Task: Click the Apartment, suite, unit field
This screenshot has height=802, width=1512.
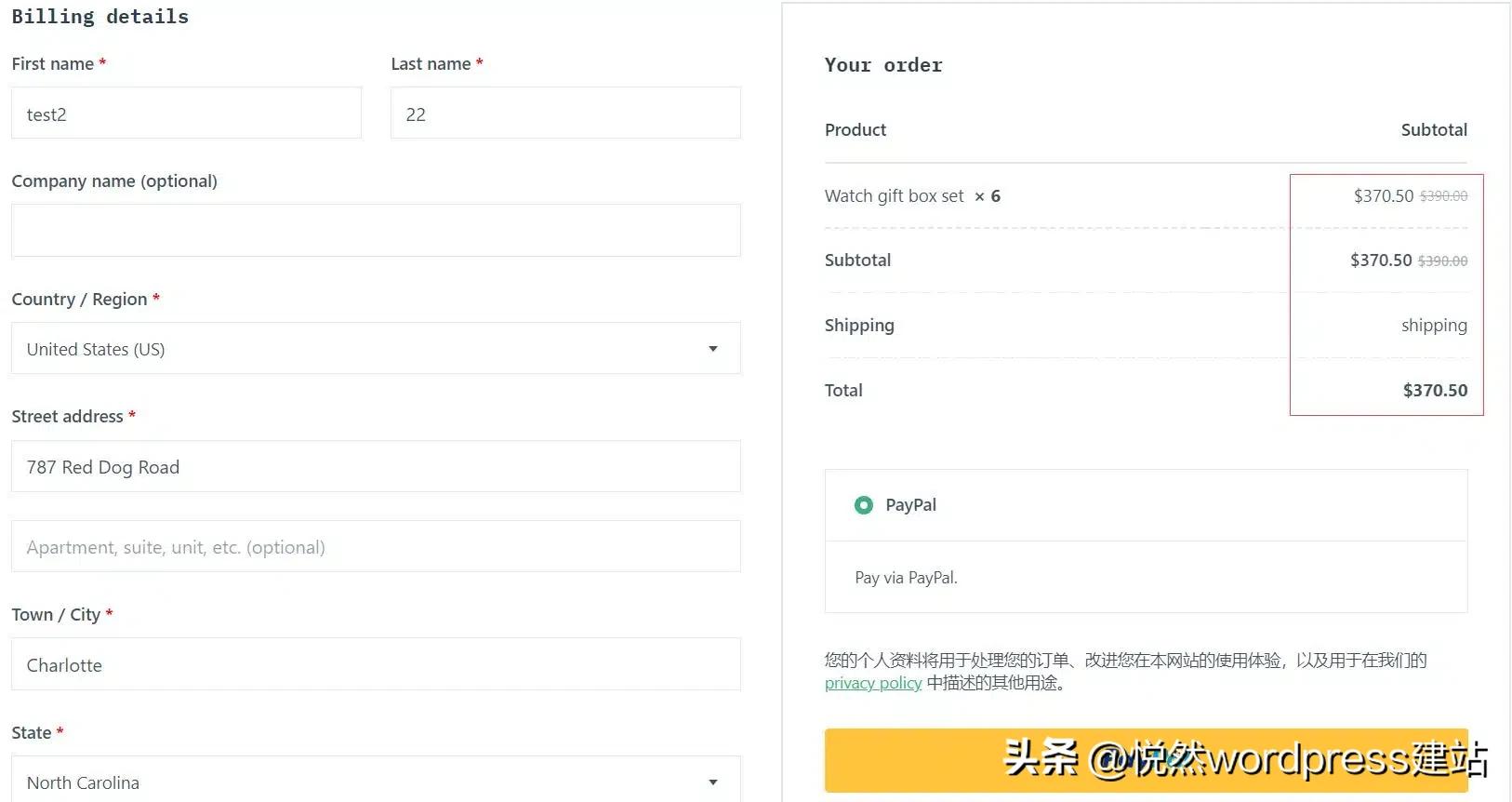Action: [375, 547]
